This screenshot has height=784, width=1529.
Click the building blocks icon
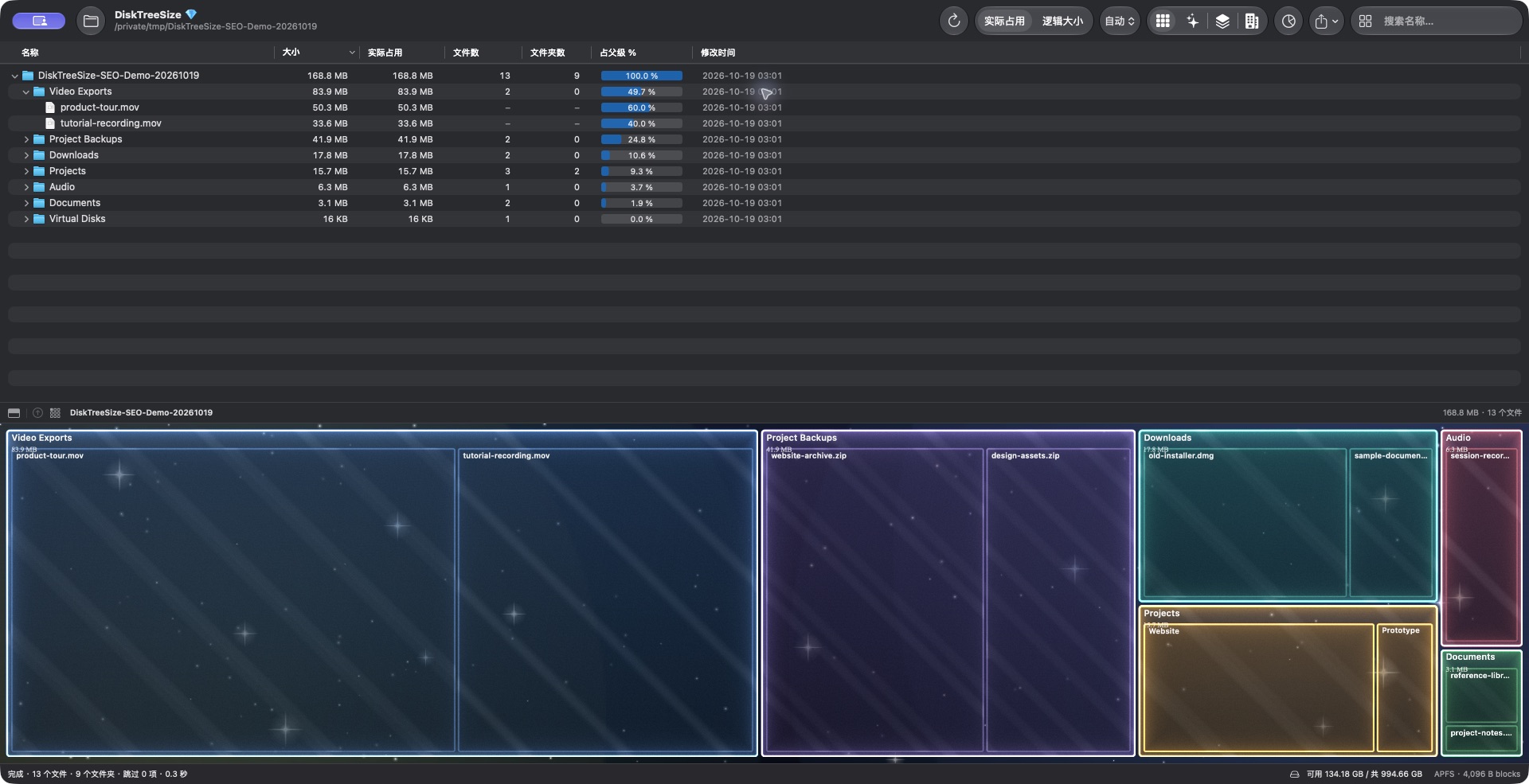tap(1252, 21)
